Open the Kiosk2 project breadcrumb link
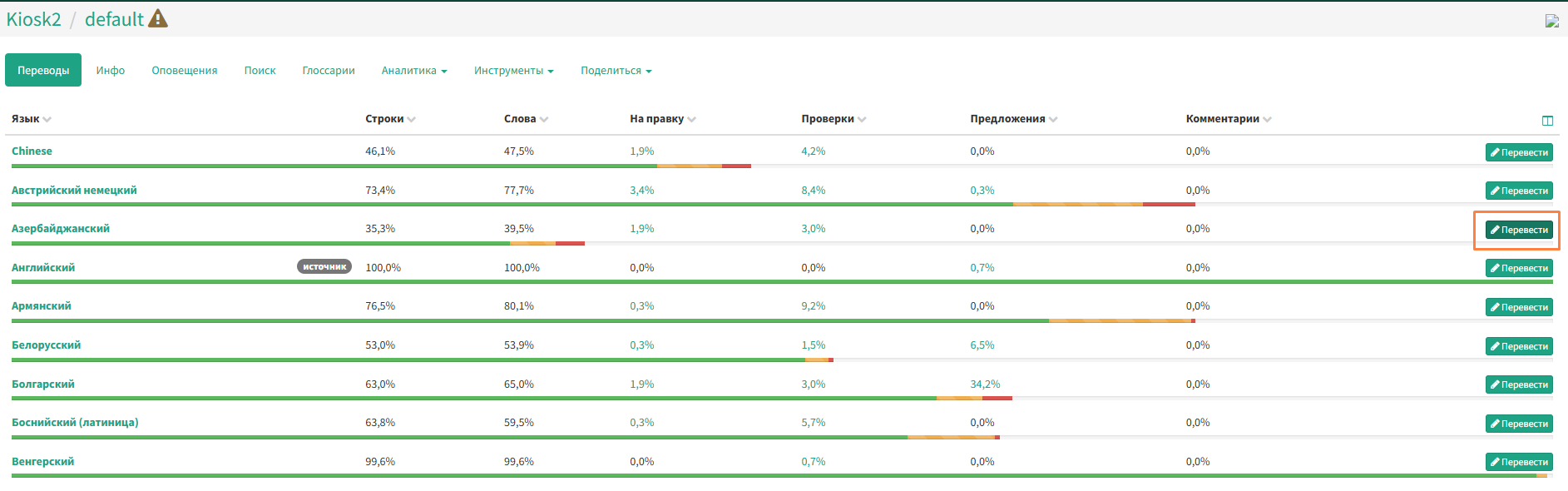This screenshot has height=491, width=1568. [33, 19]
